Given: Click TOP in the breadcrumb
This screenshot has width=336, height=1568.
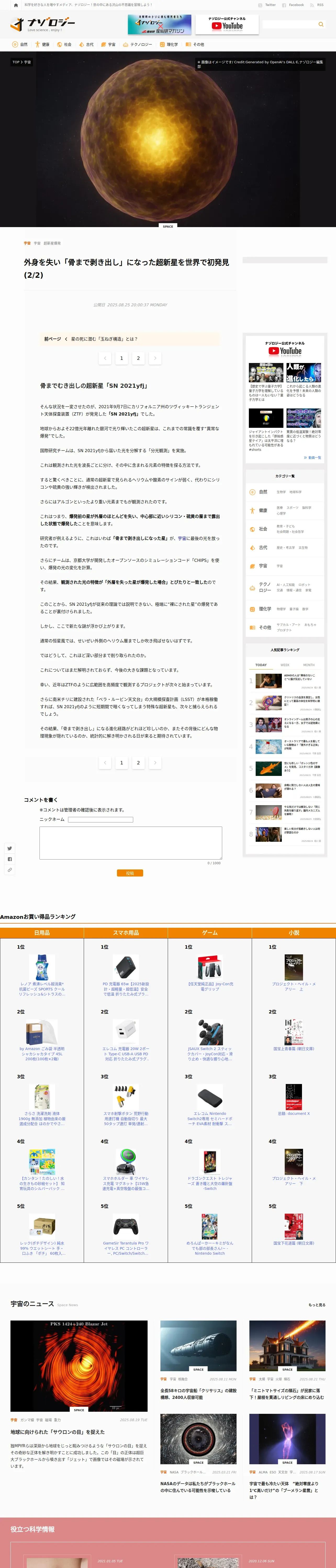Looking at the screenshot, I should coord(16,62).
